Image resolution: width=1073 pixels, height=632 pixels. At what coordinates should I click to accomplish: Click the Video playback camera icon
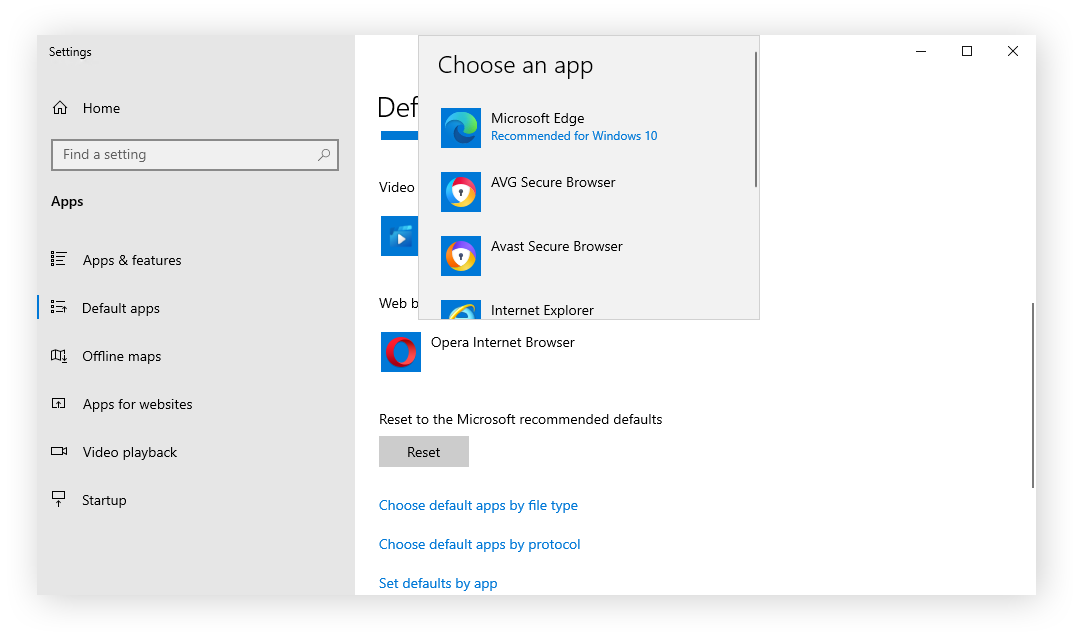pyautogui.click(x=61, y=452)
